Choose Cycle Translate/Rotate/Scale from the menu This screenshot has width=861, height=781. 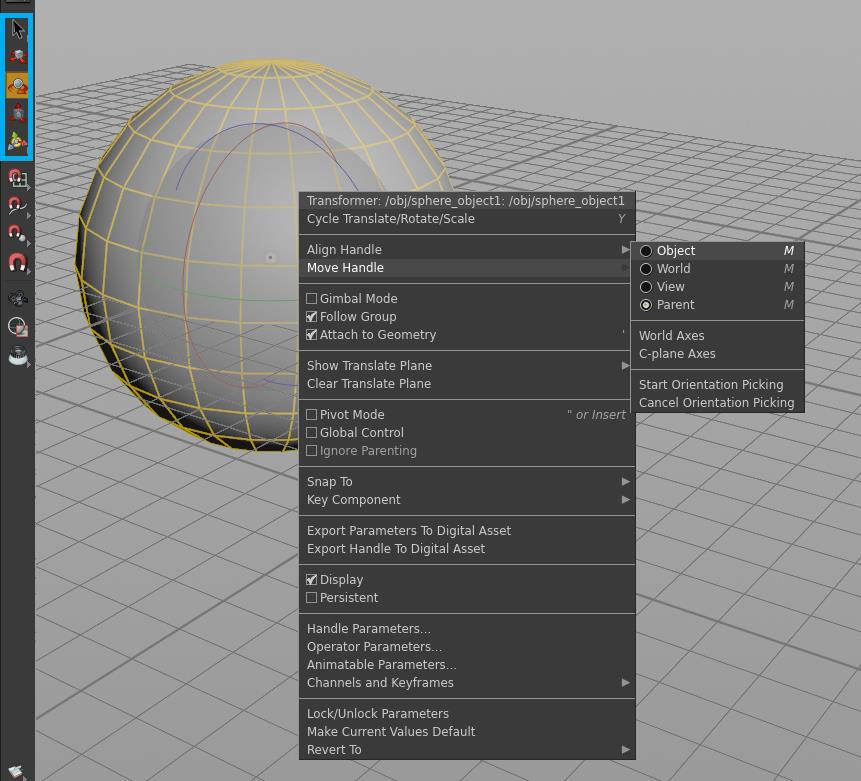tap(391, 218)
